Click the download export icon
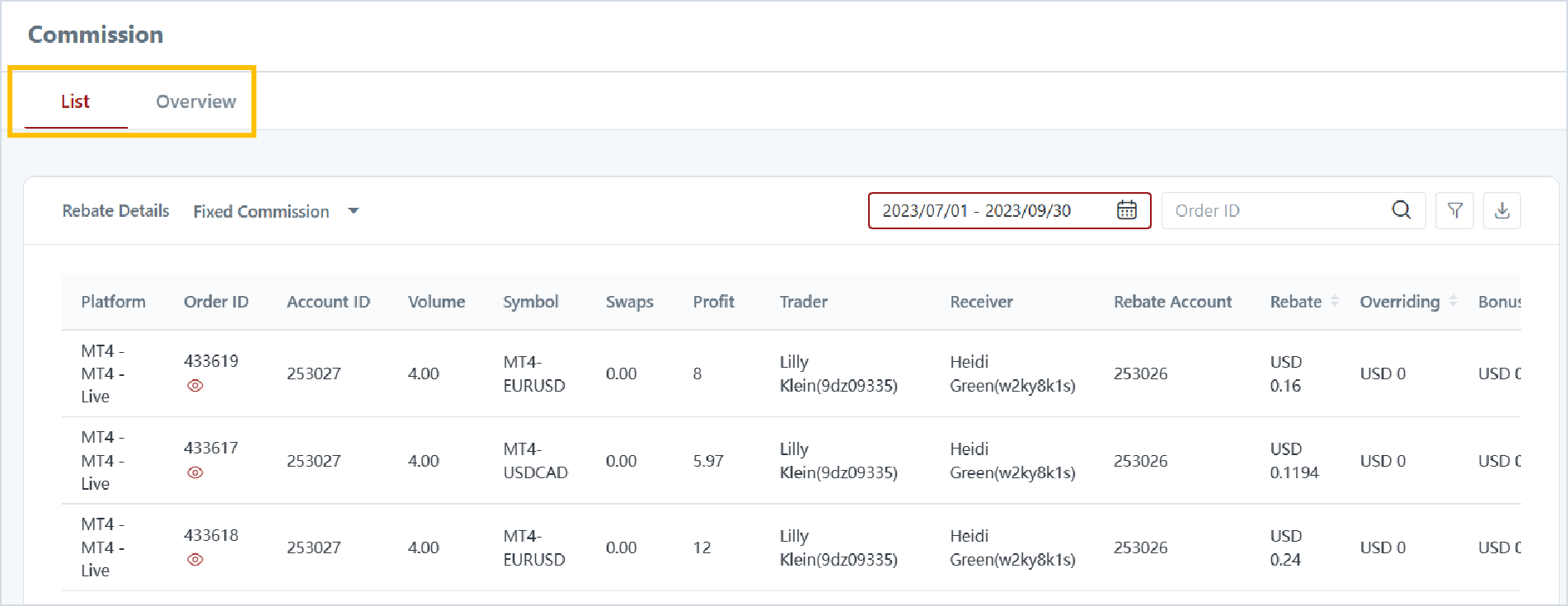The image size is (1568, 606). (1501, 210)
